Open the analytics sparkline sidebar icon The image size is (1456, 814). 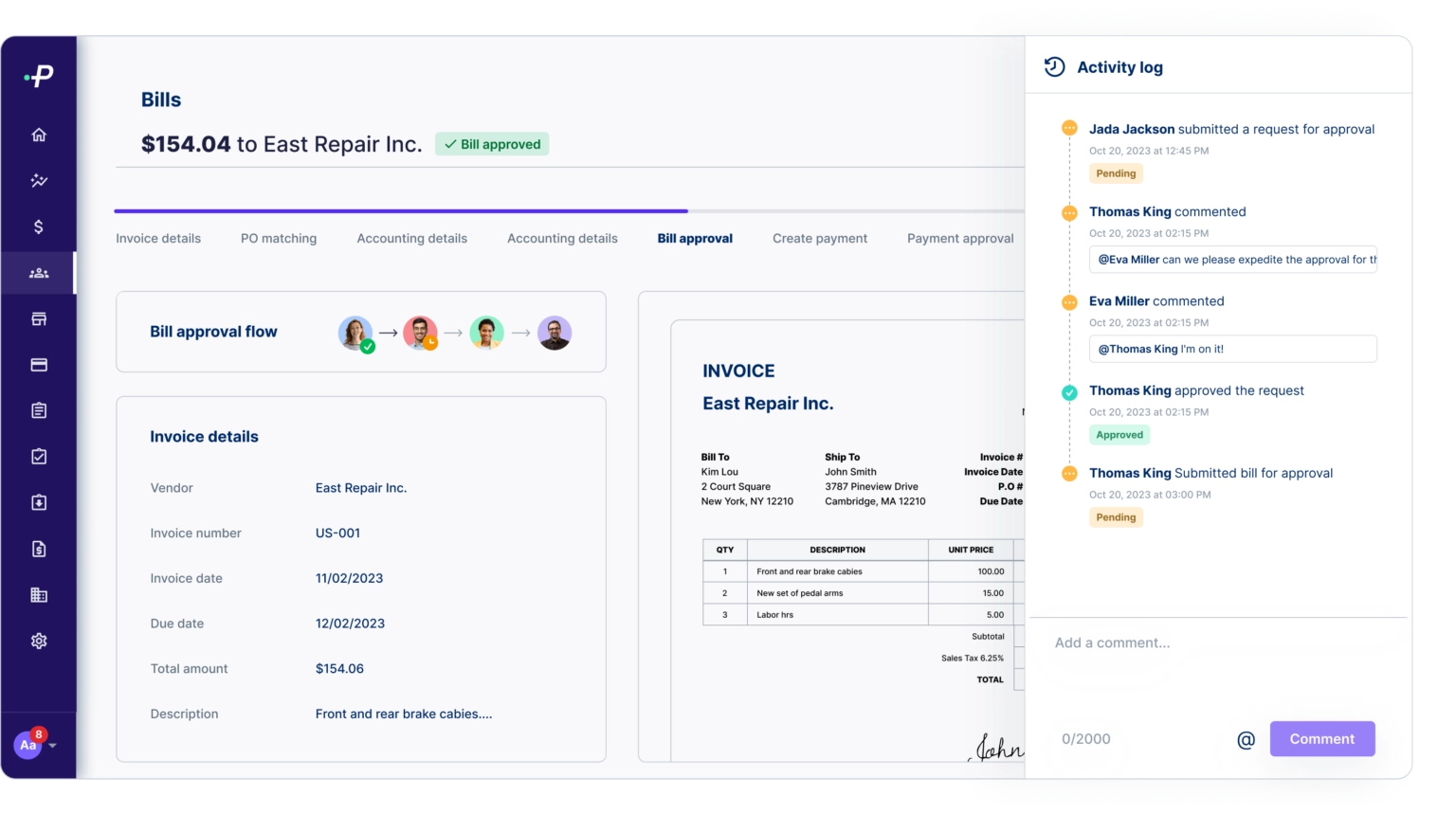tap(39, 180)
